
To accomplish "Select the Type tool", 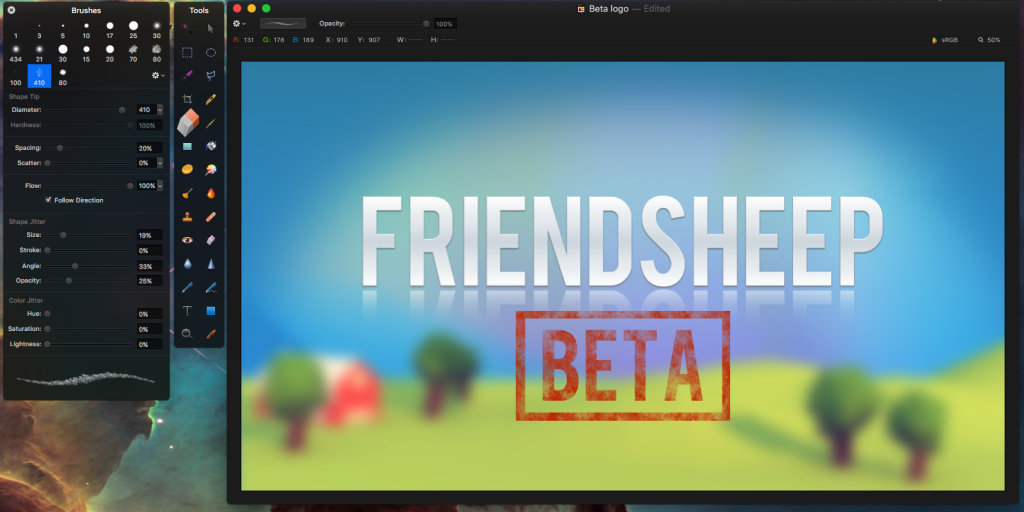I will coord(187,311).
